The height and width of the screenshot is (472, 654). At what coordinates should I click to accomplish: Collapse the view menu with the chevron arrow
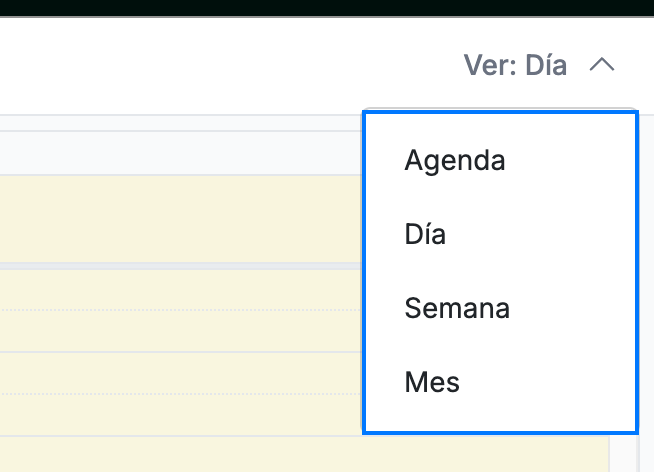pyautogui.click(x=601, y=65)
